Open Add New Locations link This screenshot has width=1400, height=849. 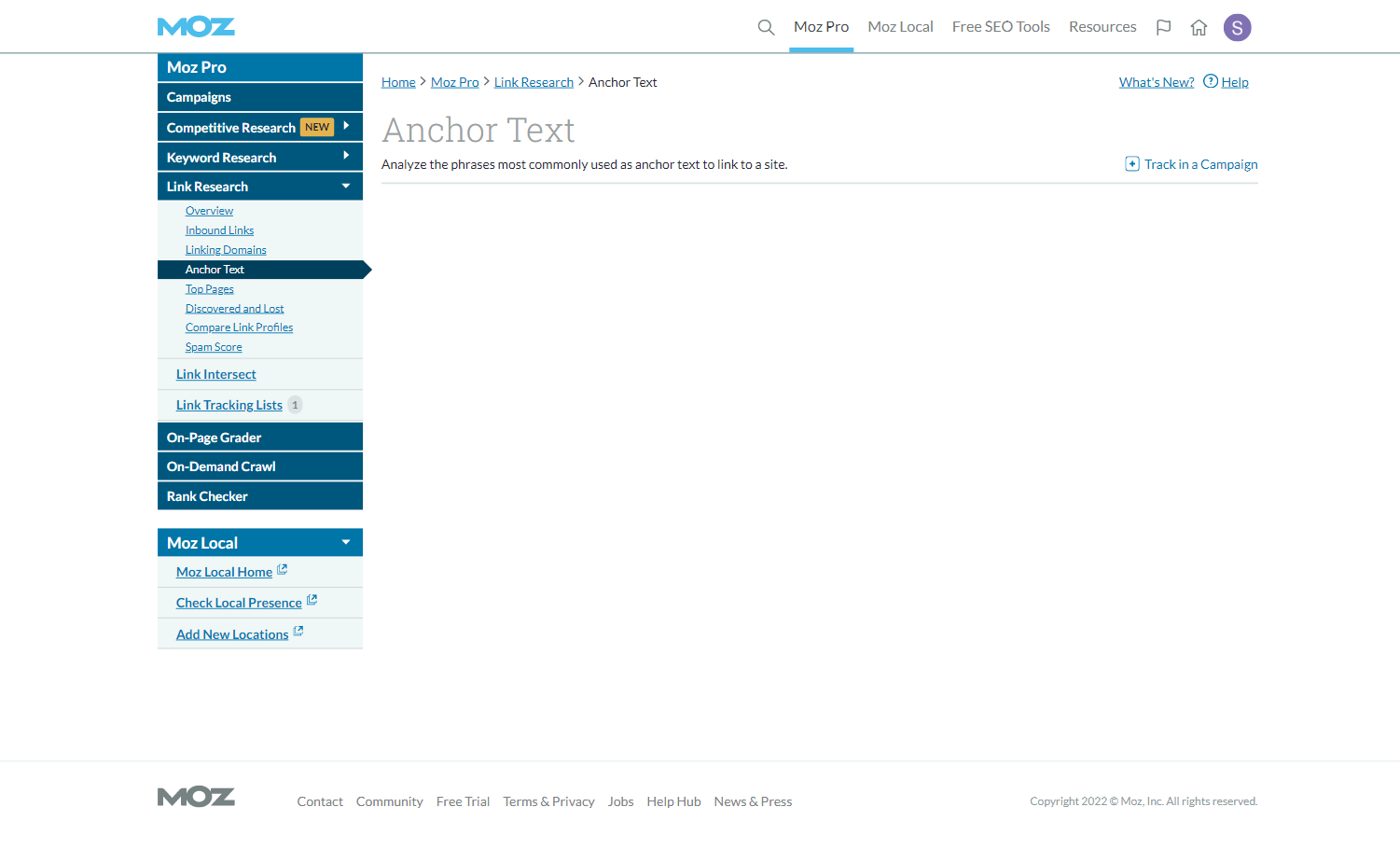[x=232, y=634]
